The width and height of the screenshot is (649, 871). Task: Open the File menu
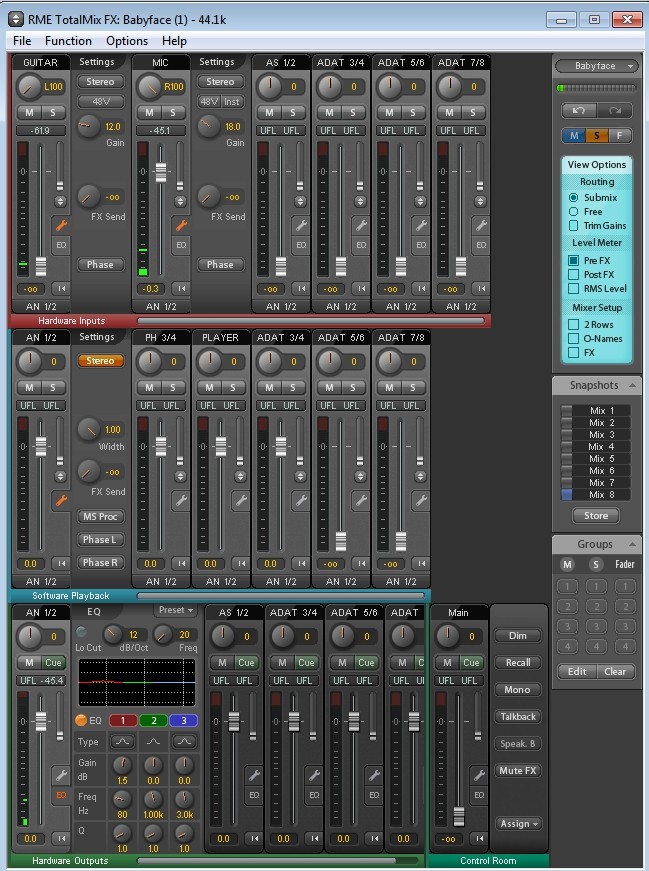[22, 41]
